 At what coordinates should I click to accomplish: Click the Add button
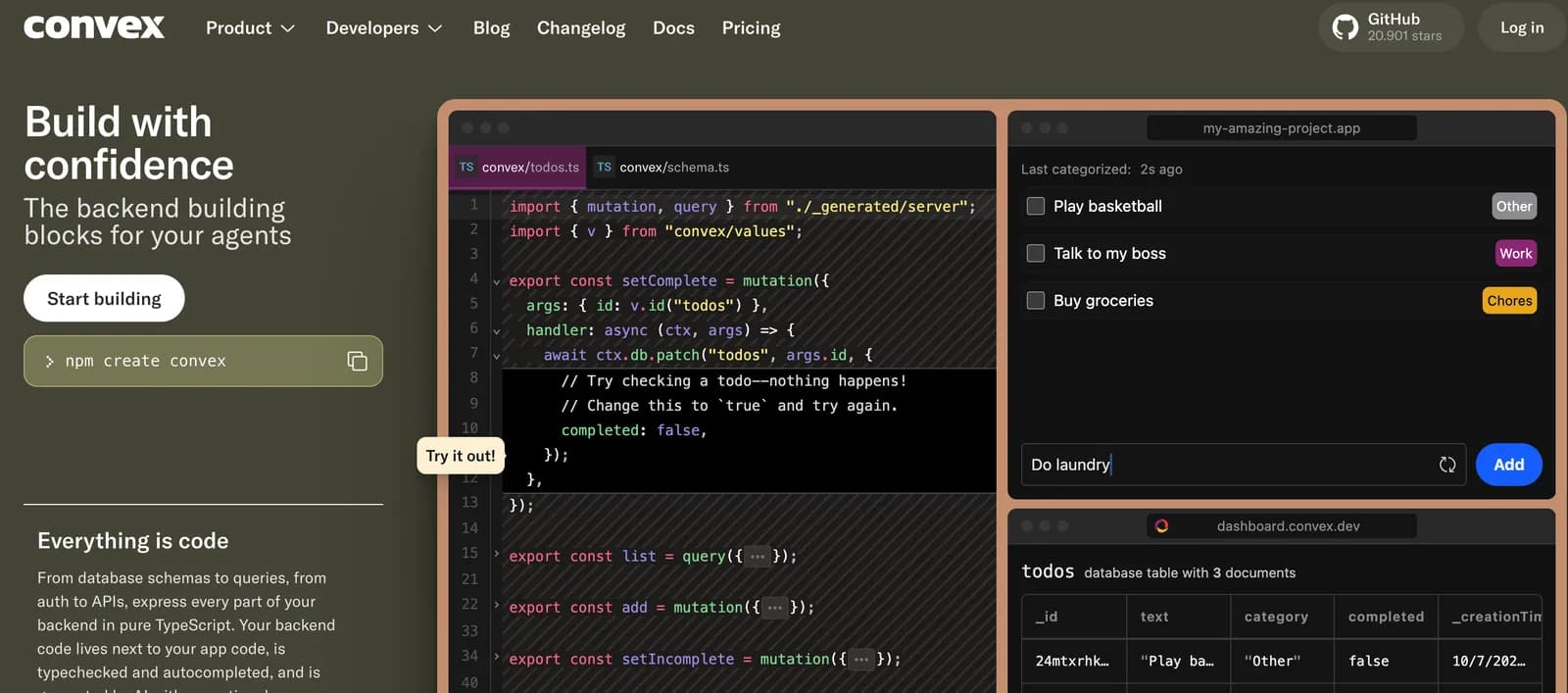1509,465
